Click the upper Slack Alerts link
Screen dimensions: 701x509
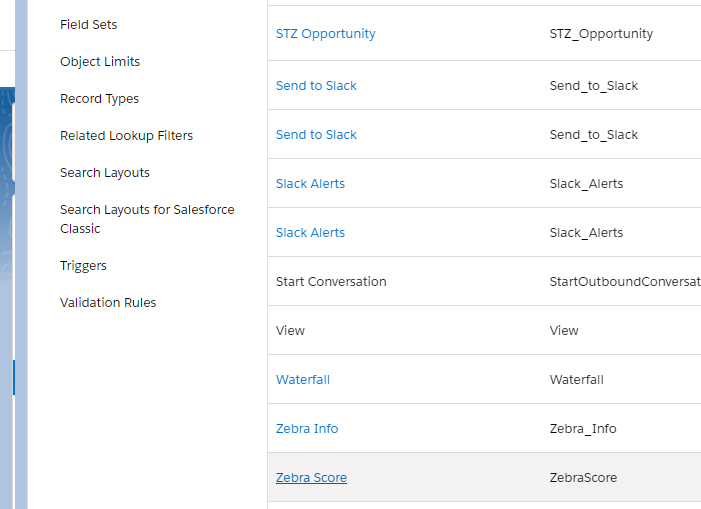pos(310,184)
